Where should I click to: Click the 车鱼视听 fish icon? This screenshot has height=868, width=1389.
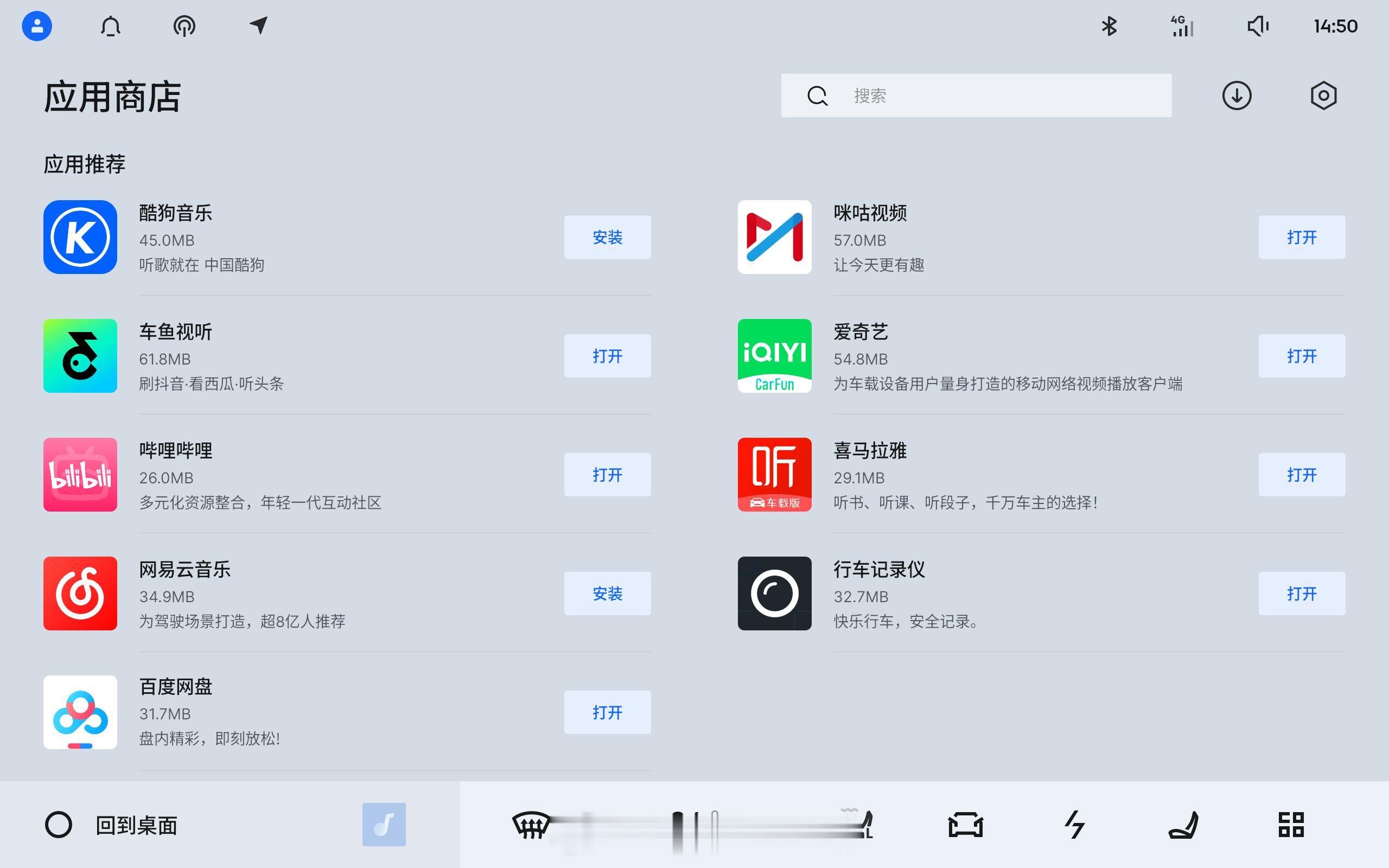pyautogui.click(x=80, y=356)
